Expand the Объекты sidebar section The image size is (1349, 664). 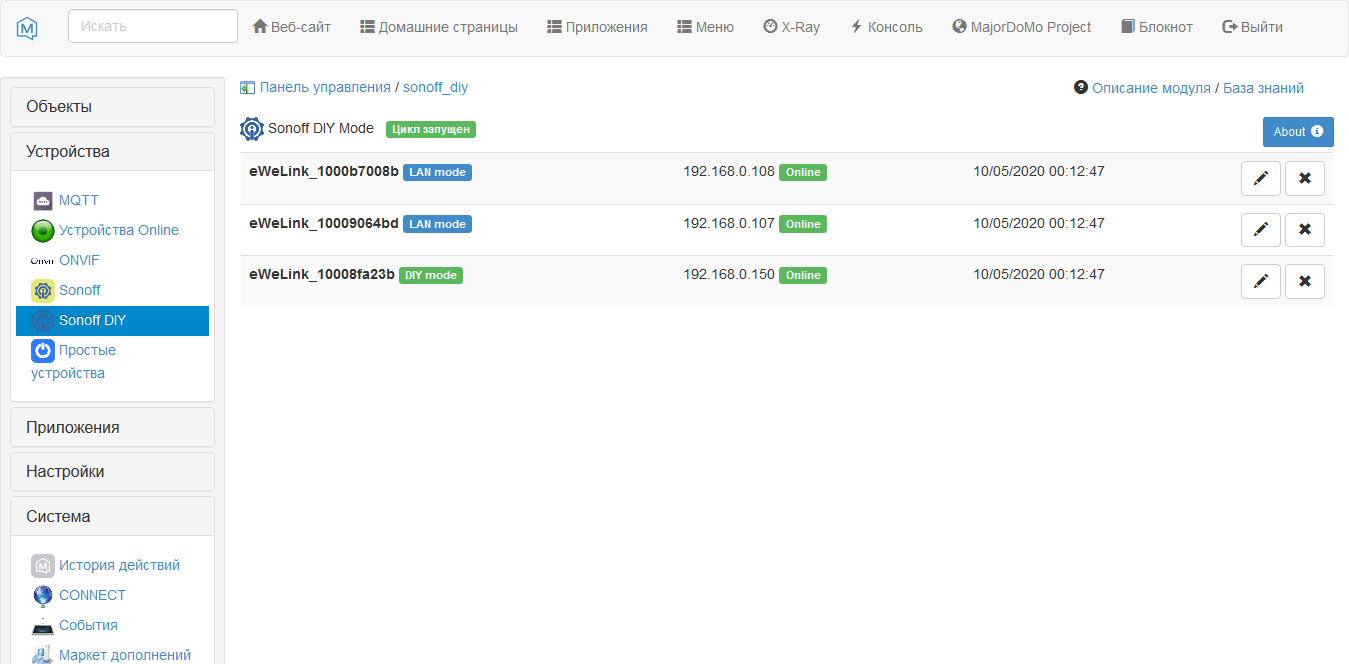112,107
